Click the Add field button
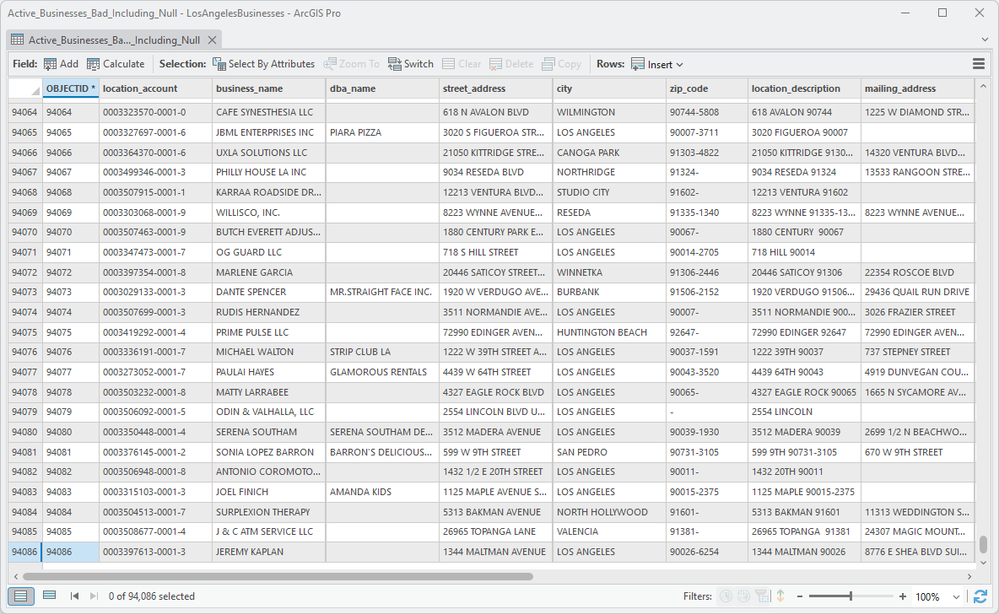The height and width of the screenshot is (614, 999). click(61, 64)
